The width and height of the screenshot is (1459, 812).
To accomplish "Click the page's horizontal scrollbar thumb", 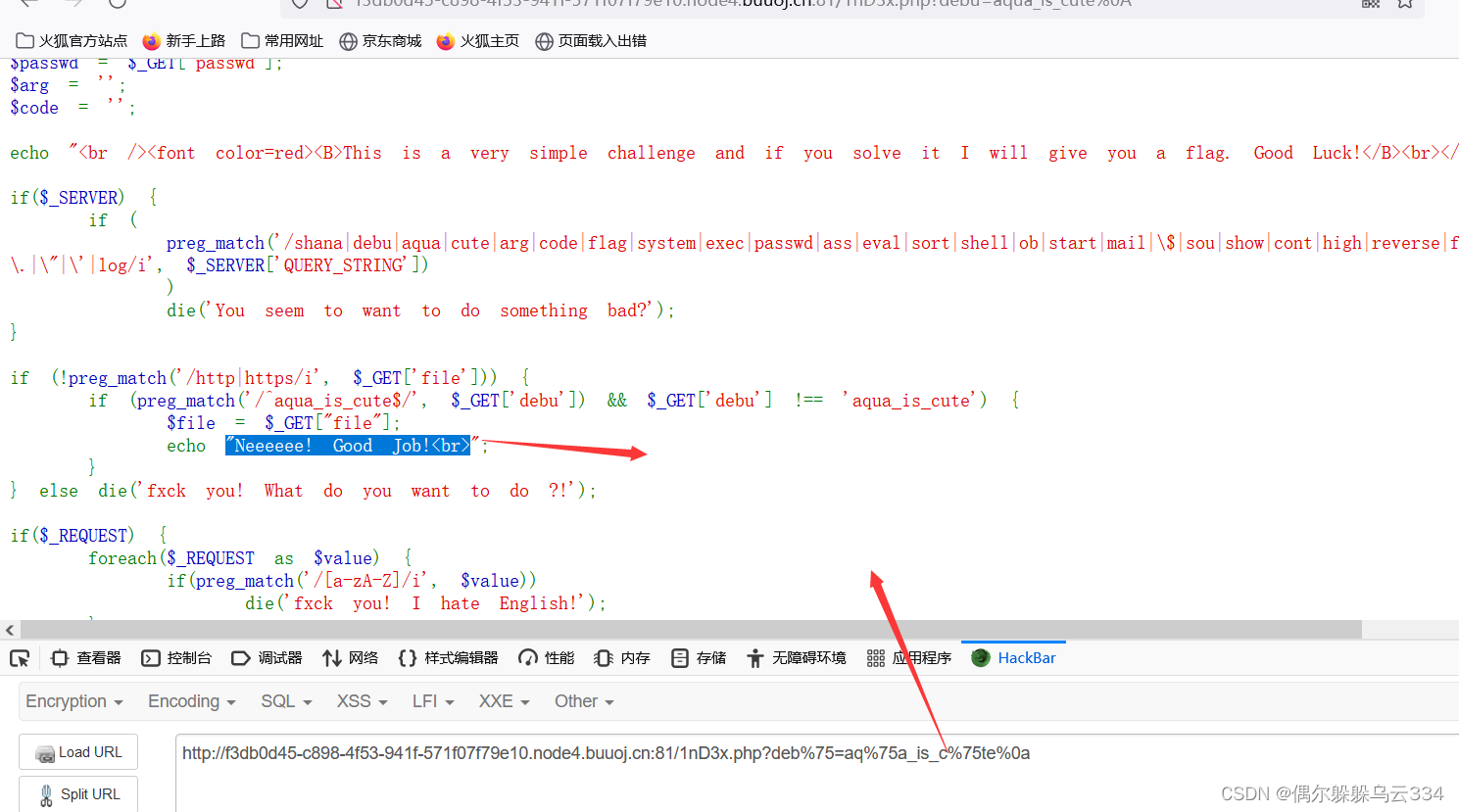I will point(691,629).
